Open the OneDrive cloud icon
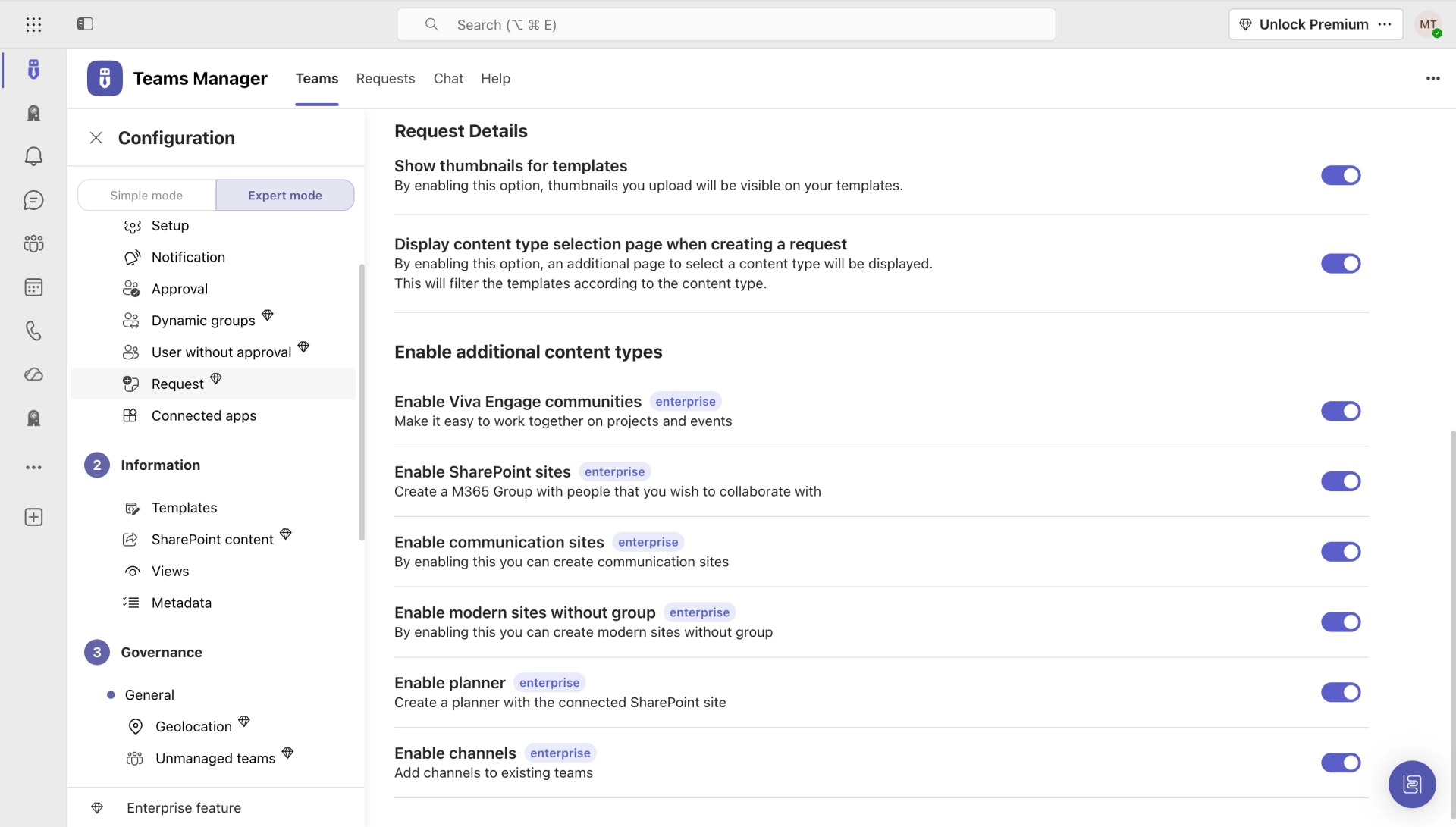The width and height of the screenshot is (1456, 827). click(33, 374)
